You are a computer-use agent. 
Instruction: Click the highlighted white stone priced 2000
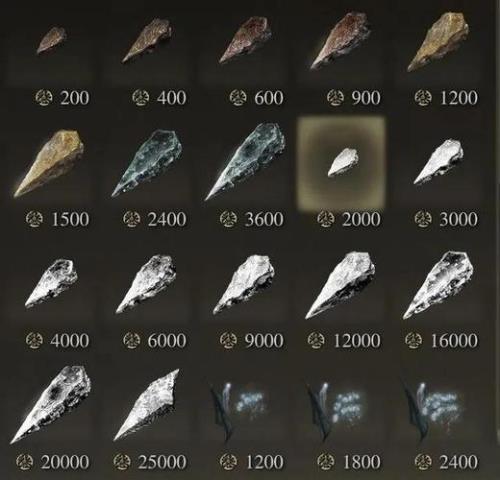(x=342, y=163)
